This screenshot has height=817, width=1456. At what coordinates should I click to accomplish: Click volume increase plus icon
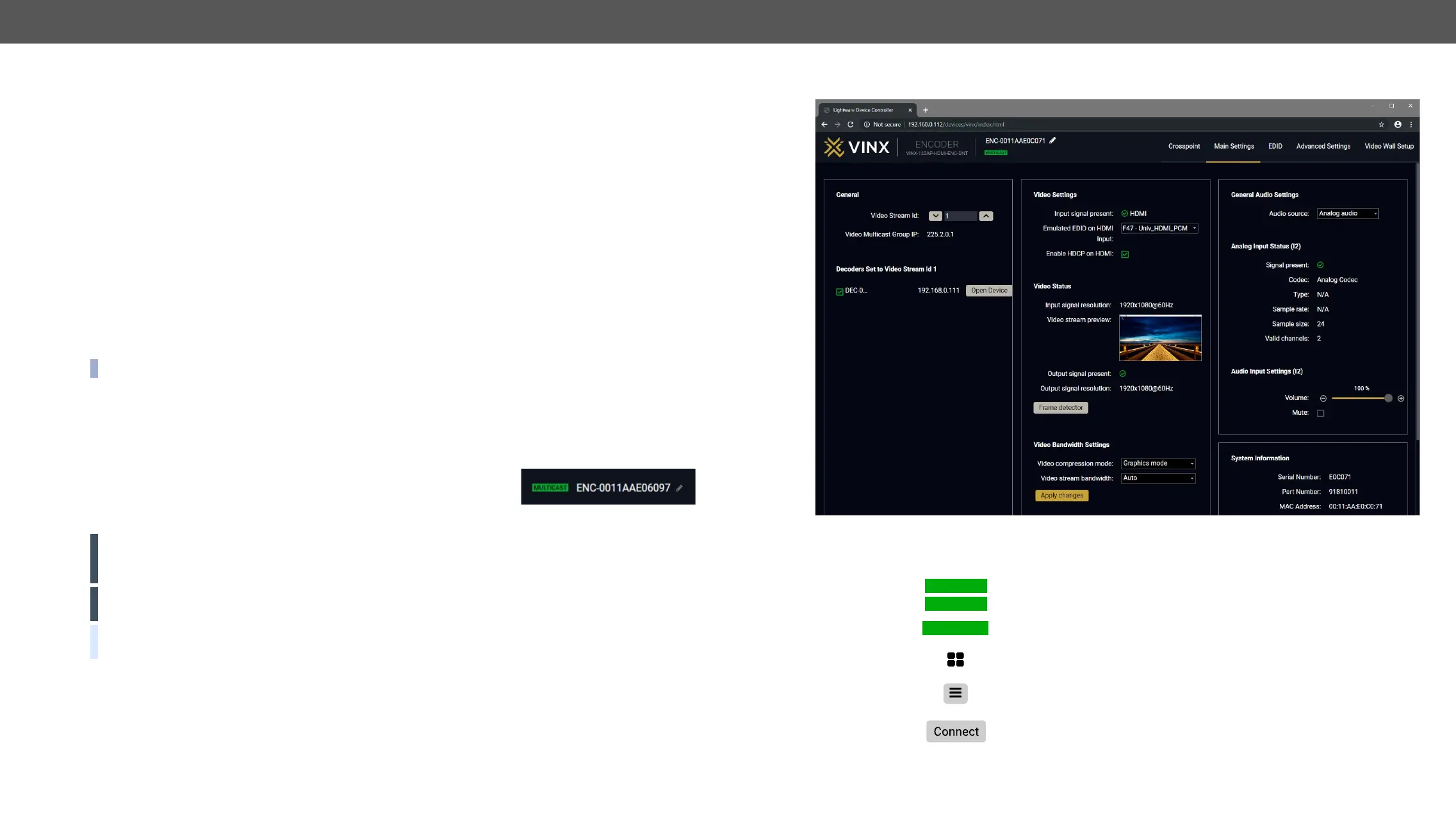1401,399
